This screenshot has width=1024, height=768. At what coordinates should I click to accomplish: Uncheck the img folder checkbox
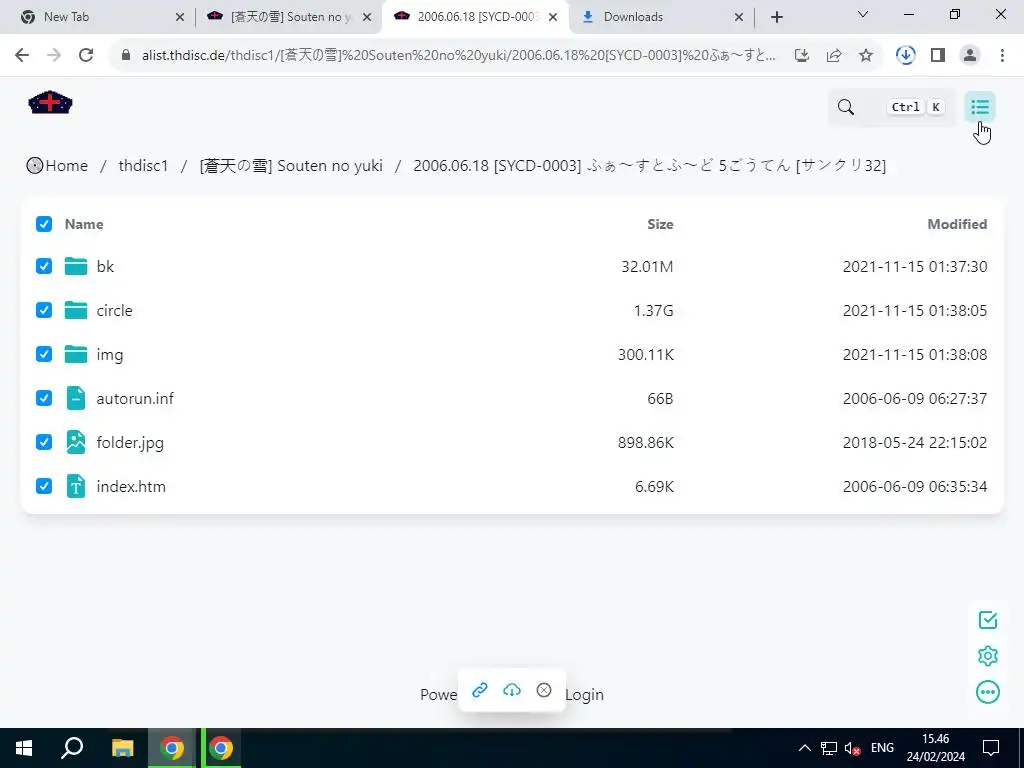point(44,354)
